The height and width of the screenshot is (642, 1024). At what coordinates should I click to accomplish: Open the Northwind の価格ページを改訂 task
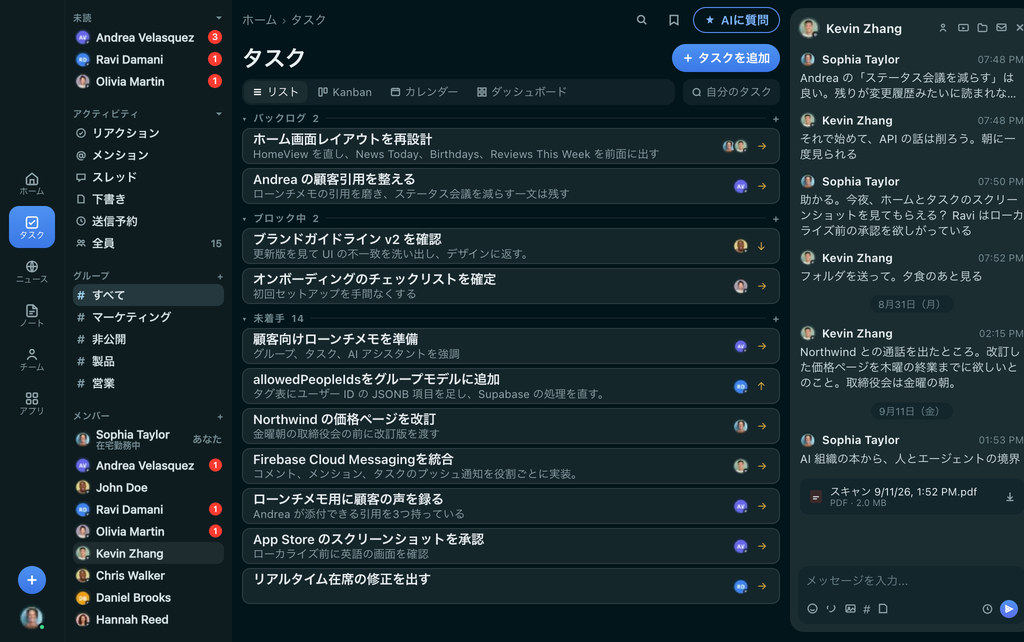pos(511,426)
